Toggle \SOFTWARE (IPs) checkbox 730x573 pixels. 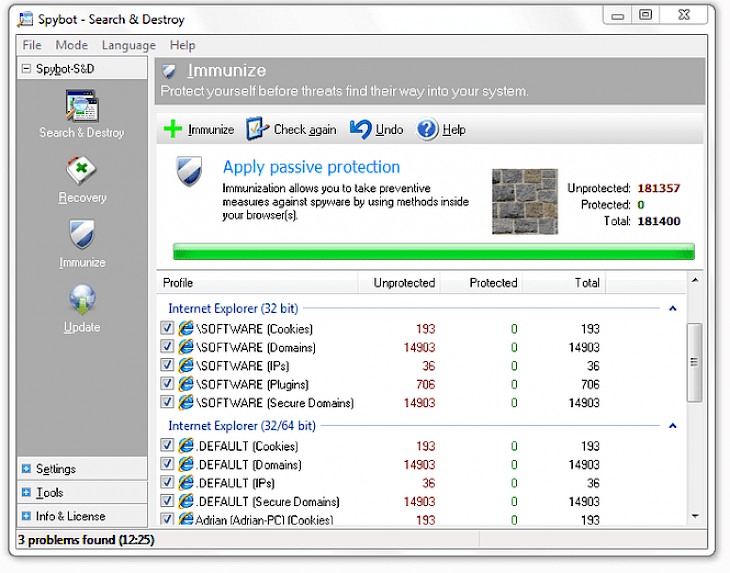(x=167, y=365)
